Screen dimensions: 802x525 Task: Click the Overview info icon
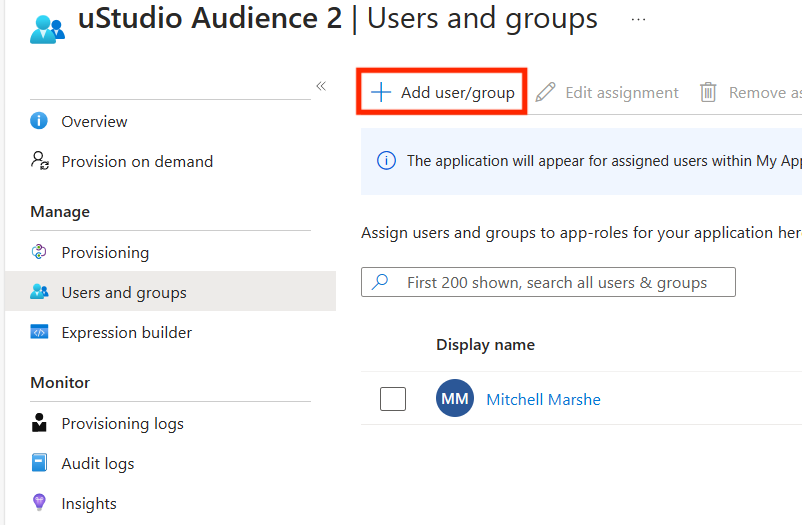(x=39, y=121)
